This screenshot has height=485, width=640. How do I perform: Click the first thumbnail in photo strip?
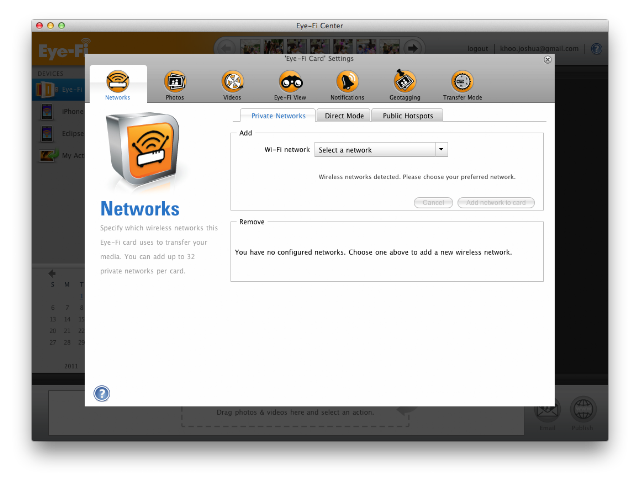point(251,48)
